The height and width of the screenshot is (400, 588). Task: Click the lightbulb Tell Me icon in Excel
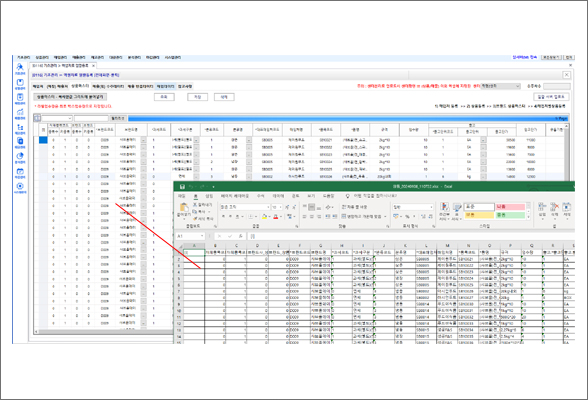(x=348, y=196)
